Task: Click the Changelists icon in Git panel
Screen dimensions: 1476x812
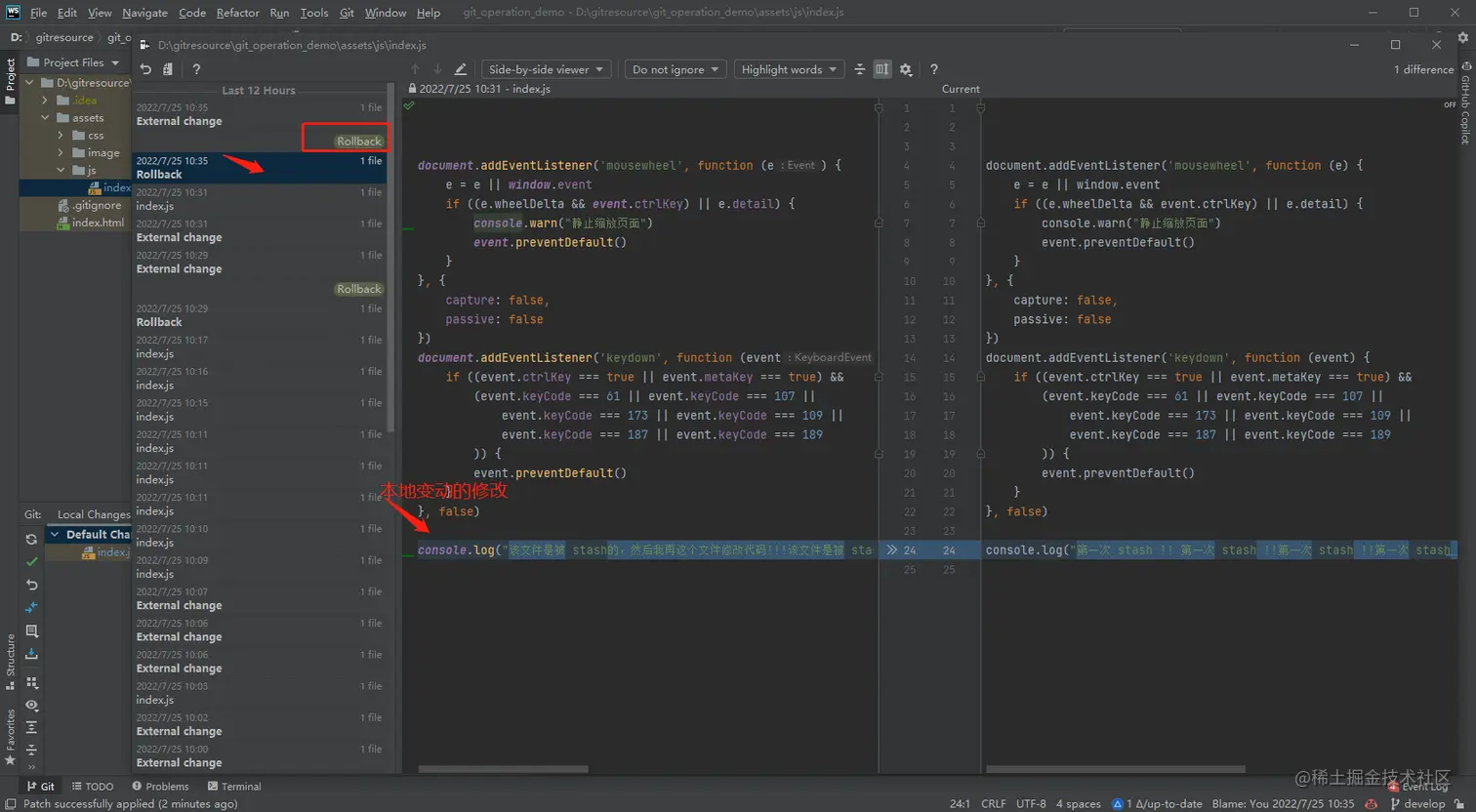Action: point(31,631)
